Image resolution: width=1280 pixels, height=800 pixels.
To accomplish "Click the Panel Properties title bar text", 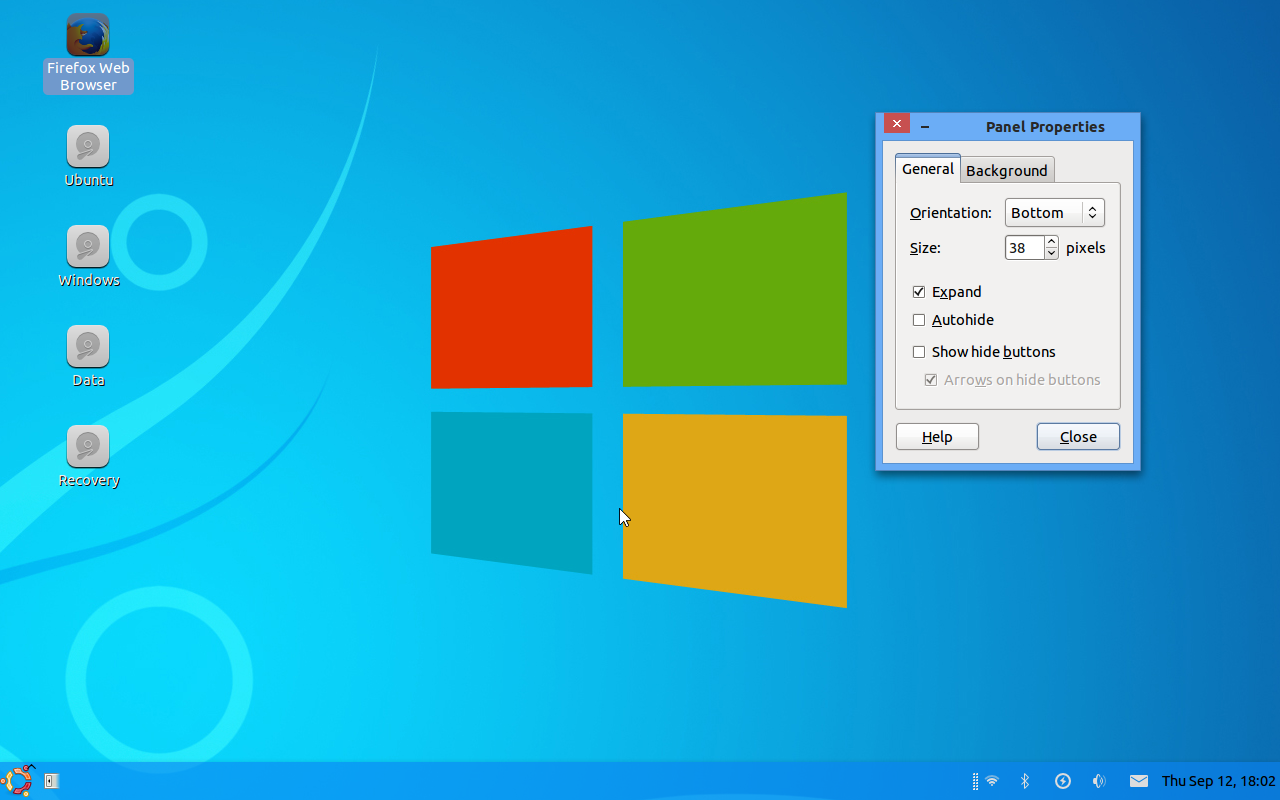I will [1045, 127].
